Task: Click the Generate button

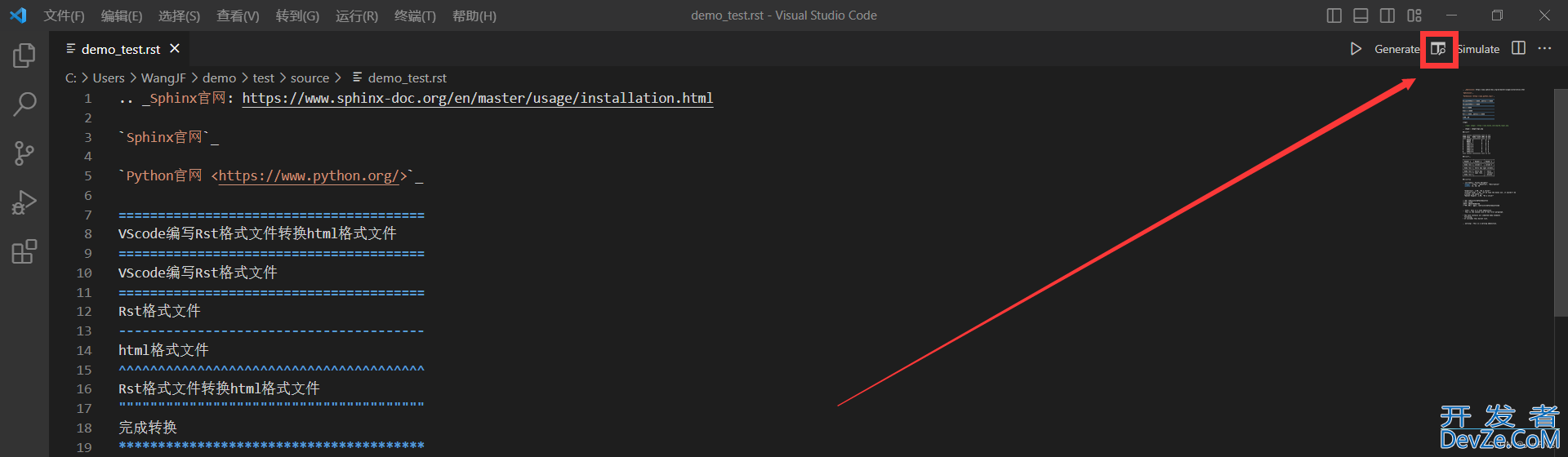Action: click(1396, 49)
